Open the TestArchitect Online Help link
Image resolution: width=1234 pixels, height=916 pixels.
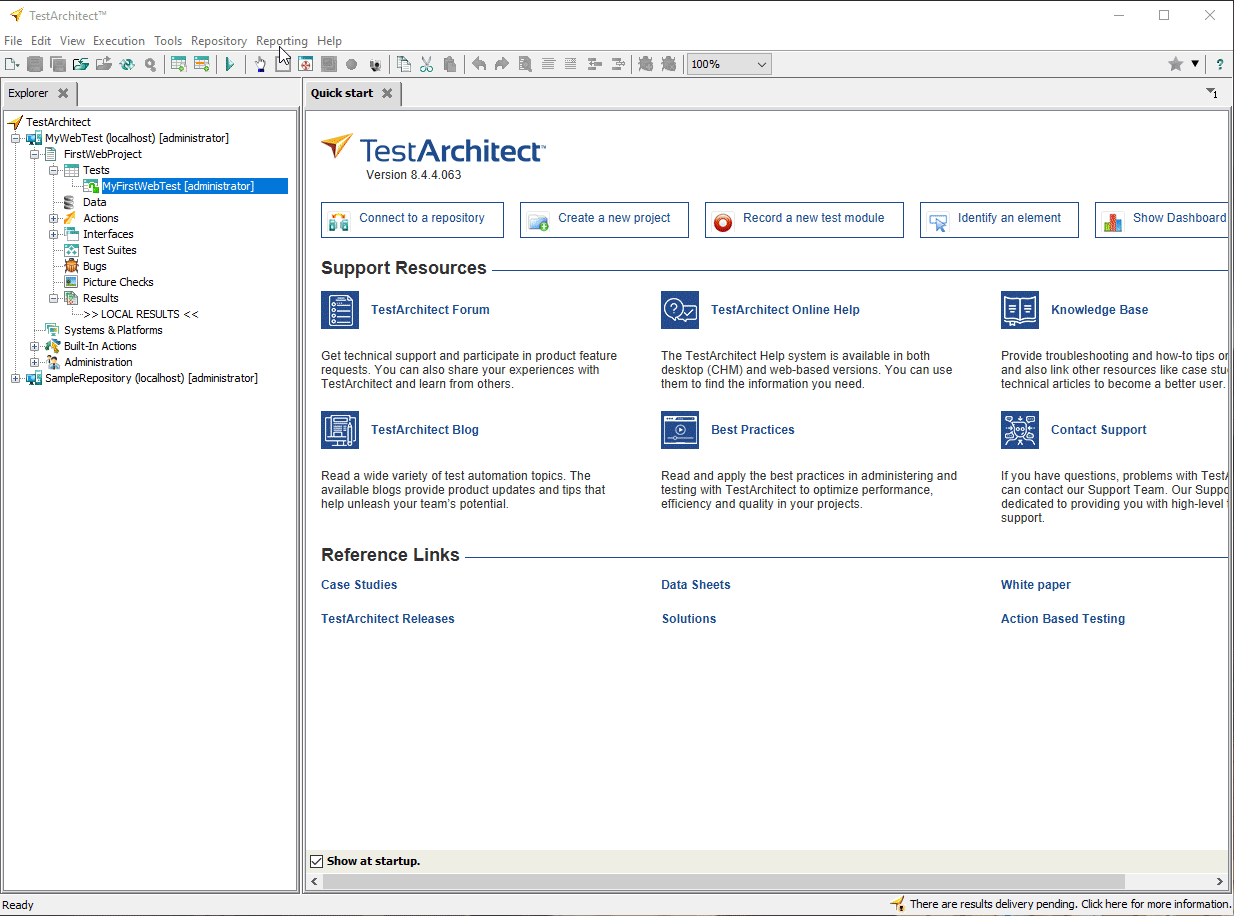click(785, 310)
